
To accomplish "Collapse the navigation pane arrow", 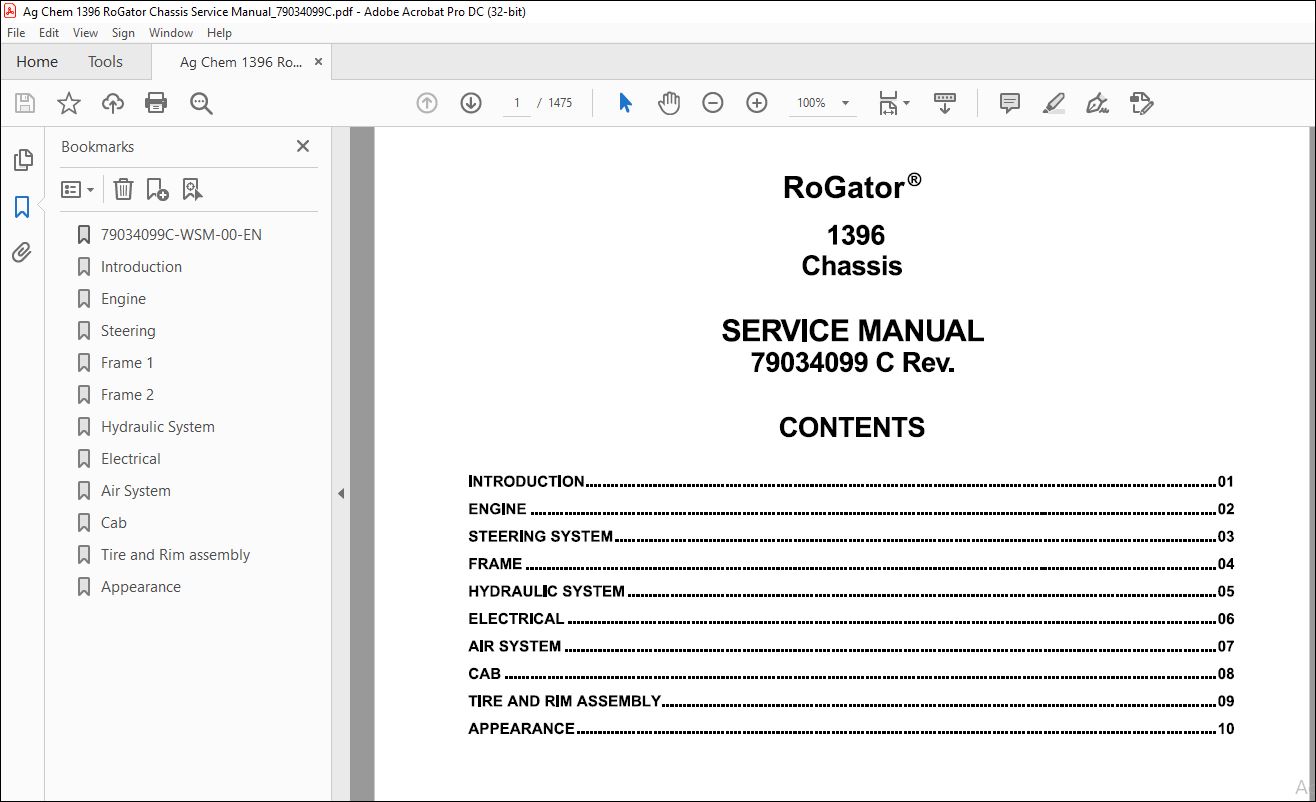I will tap(341, 493).
